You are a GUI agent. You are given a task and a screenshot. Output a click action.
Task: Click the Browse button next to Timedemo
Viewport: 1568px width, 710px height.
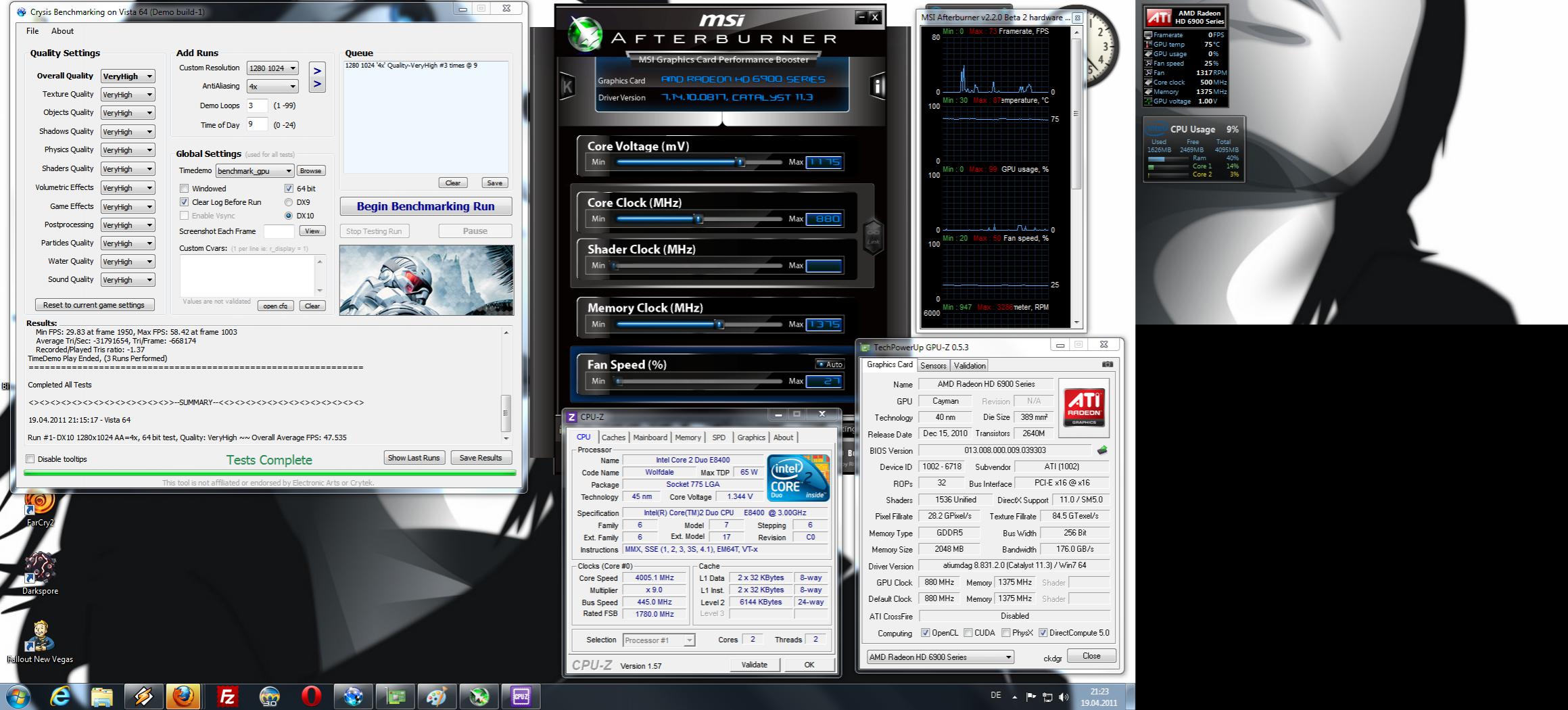click(310, 171)
